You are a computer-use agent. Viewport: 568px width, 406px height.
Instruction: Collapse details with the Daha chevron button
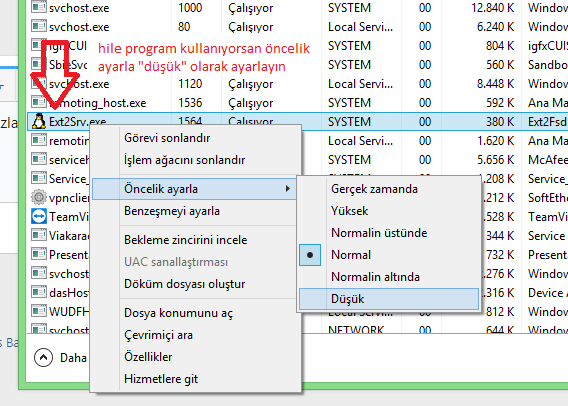(x=43, y=357)
